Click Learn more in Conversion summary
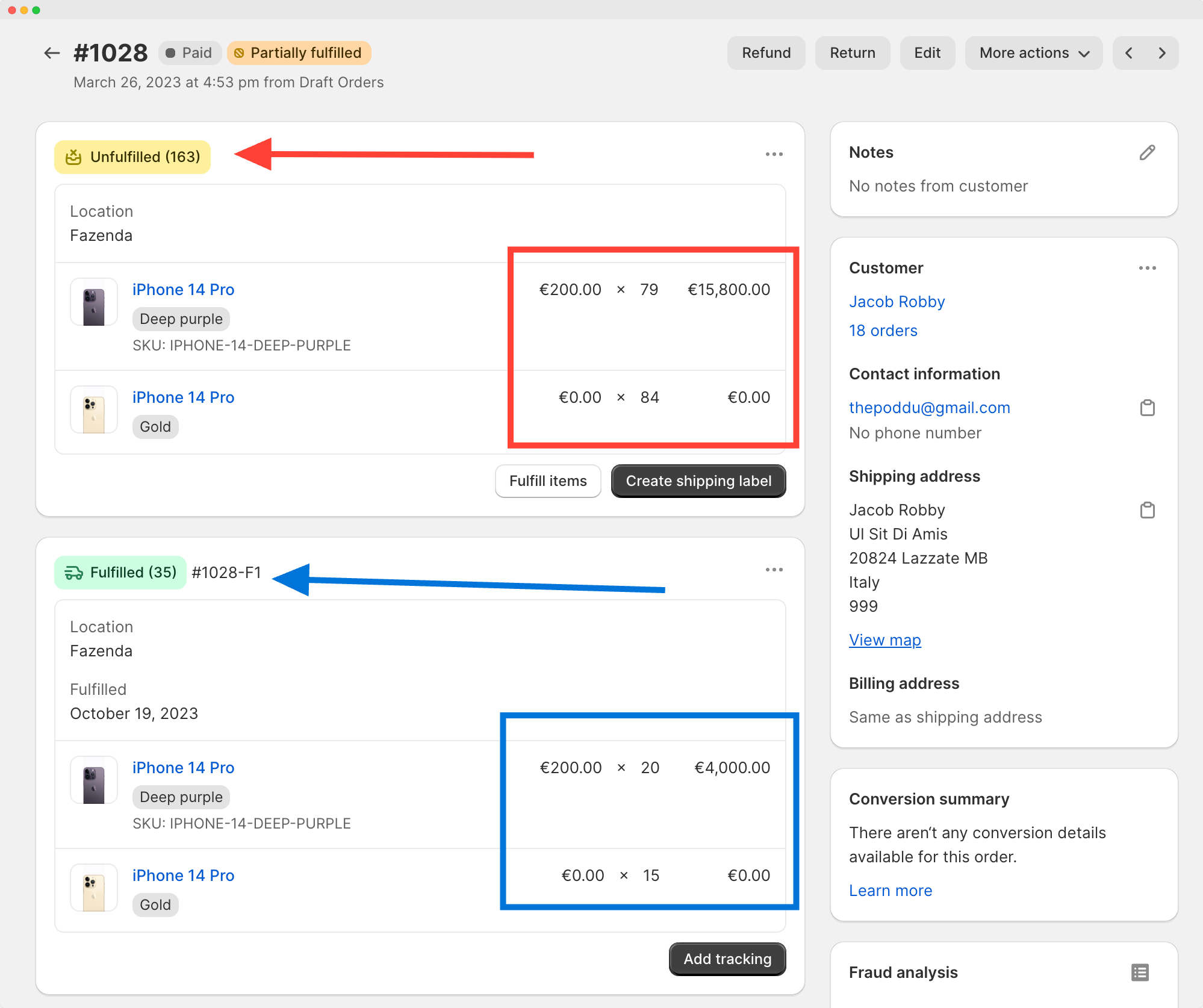The image size is (1203, 1008). (x=891, y=890)
